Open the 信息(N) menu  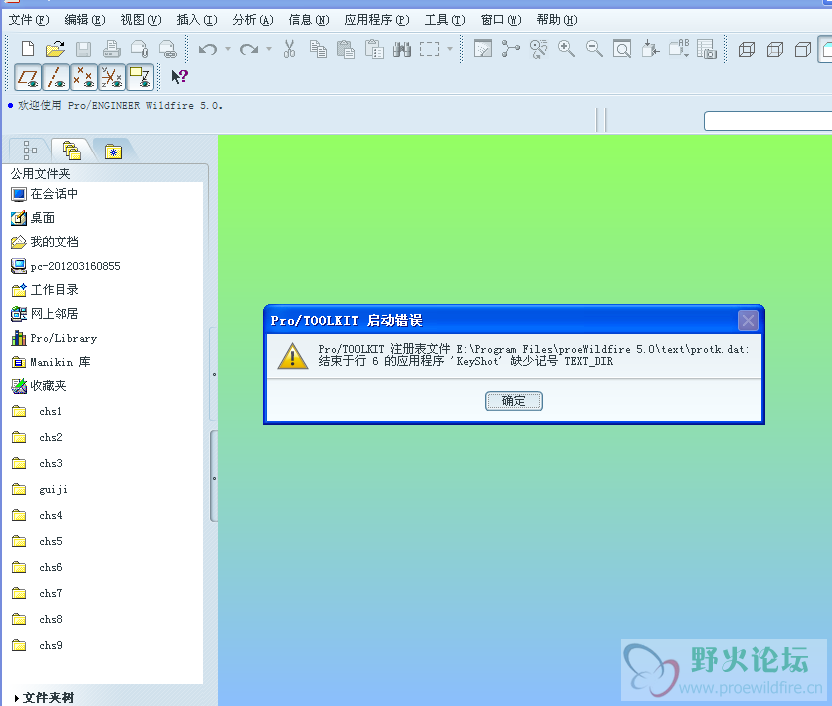point(309,20)
